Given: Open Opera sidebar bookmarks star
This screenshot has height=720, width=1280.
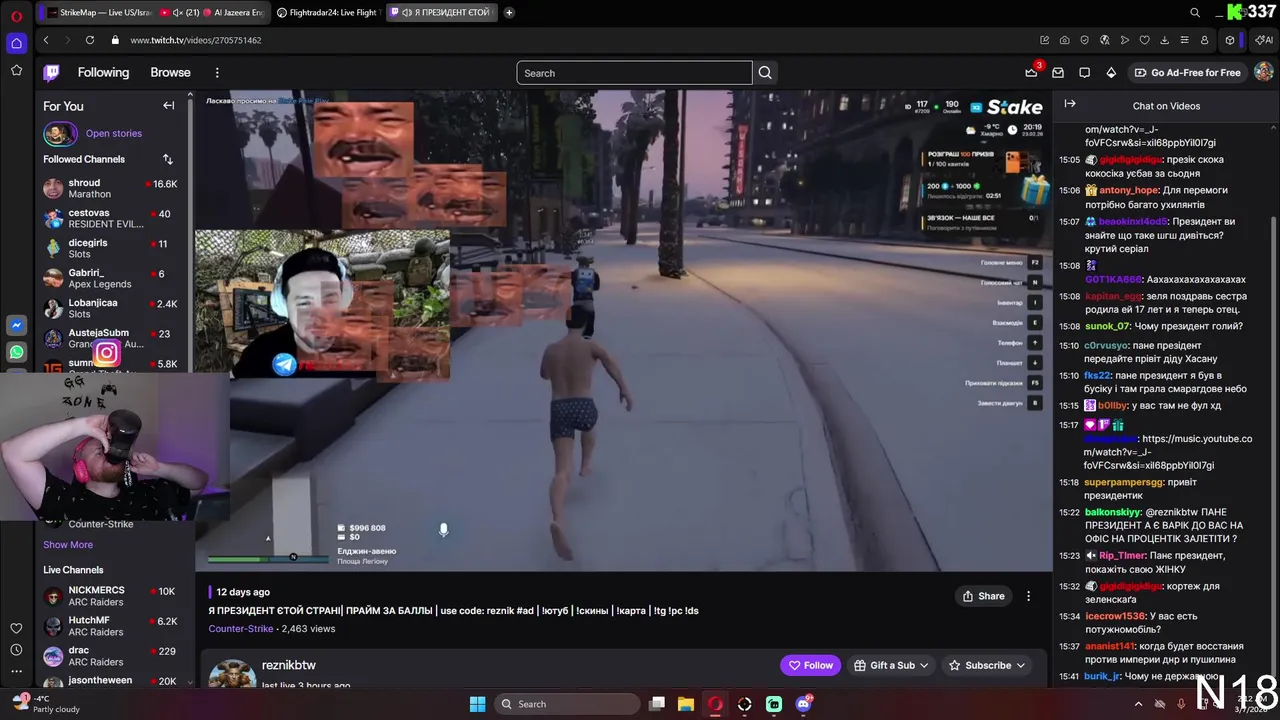Looking at the screenshot, I should point(16,70).
